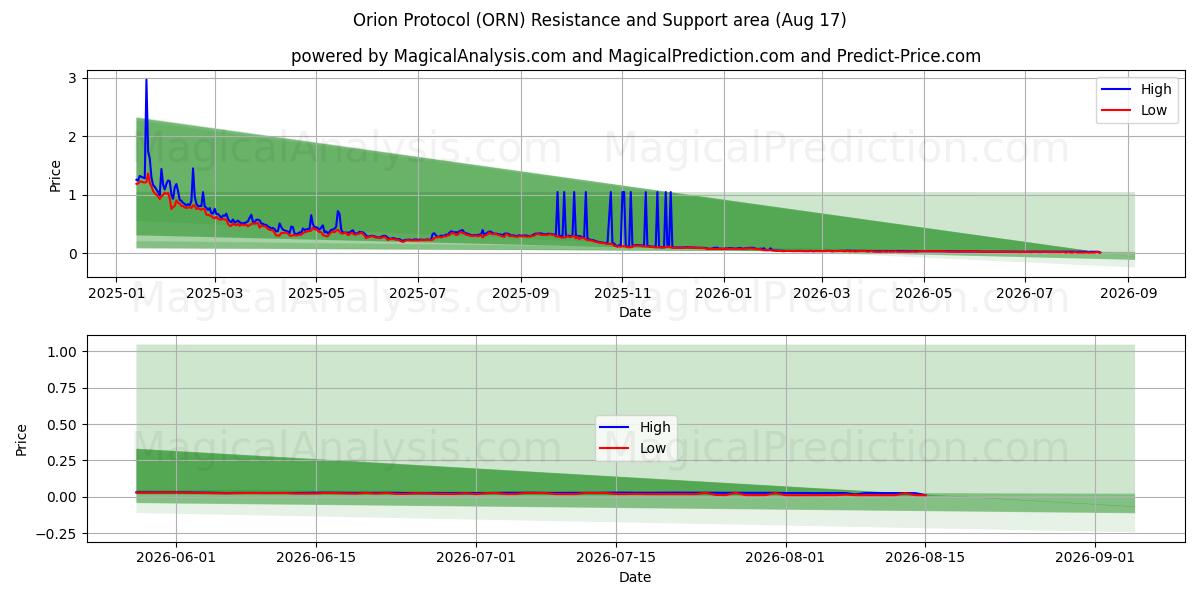Click the '2026-09-01' tick label on bottom chart
The image size is (1200, 600).
coord(1096,558)
